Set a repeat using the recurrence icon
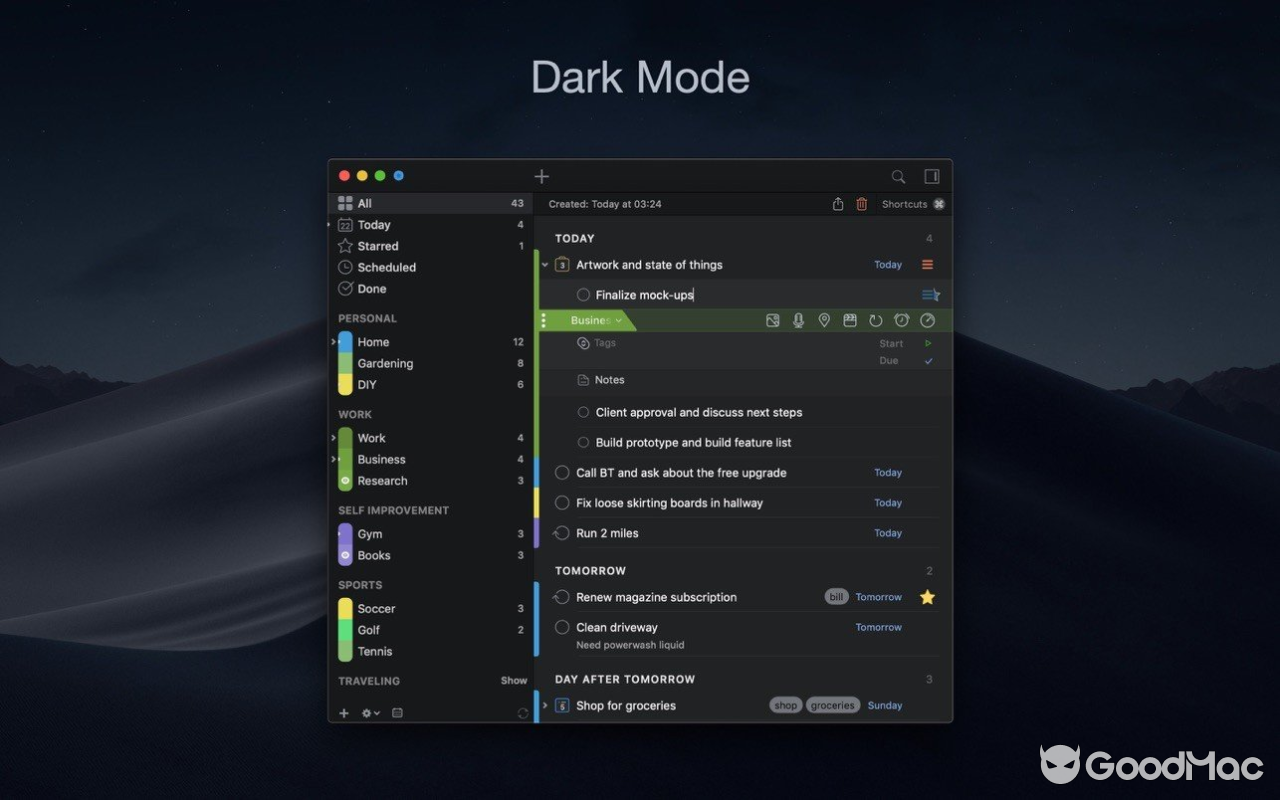The image size is (1280, 800). tap(875, 320)
